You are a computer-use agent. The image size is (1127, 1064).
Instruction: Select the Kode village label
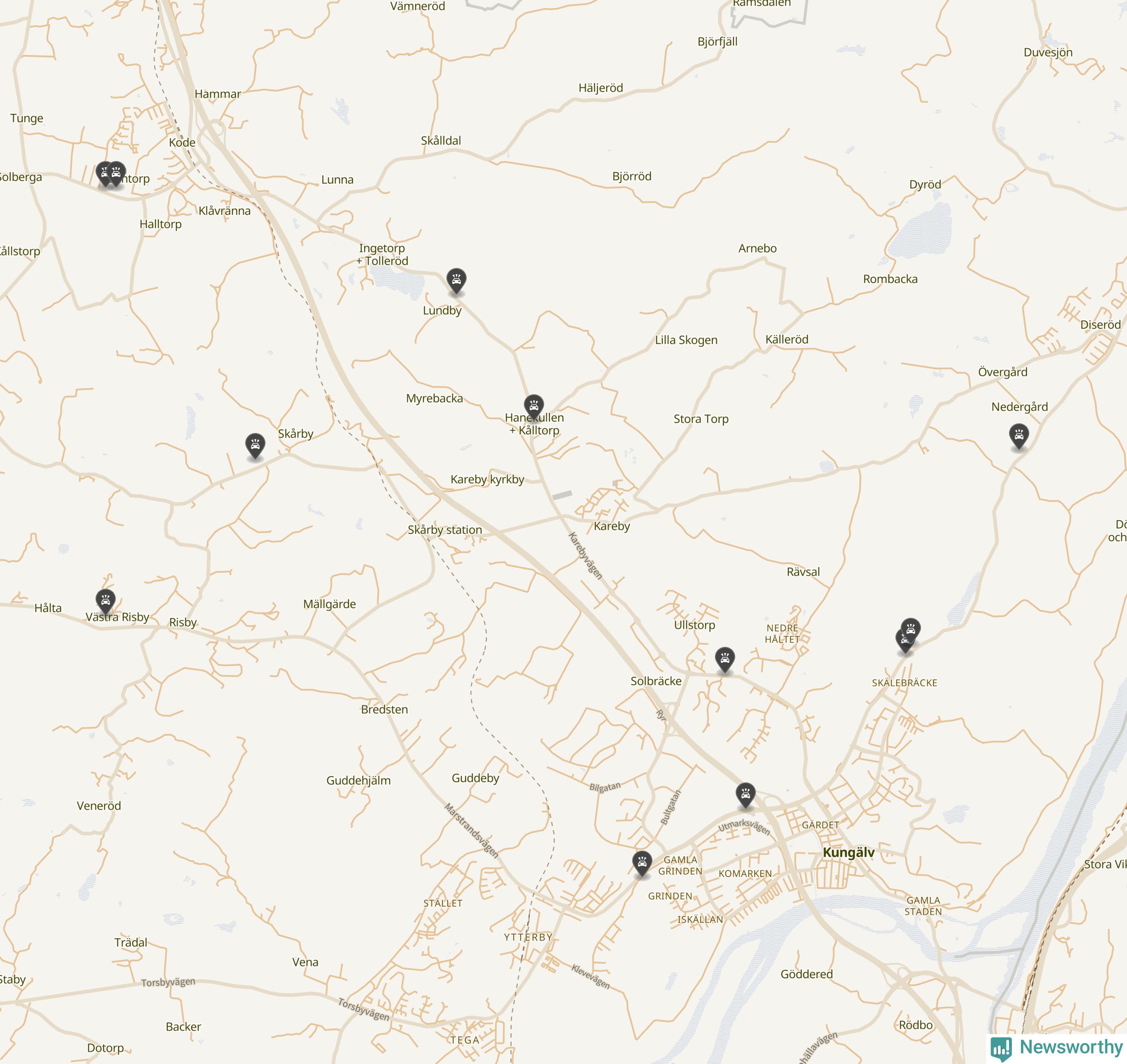click(182, 143)
